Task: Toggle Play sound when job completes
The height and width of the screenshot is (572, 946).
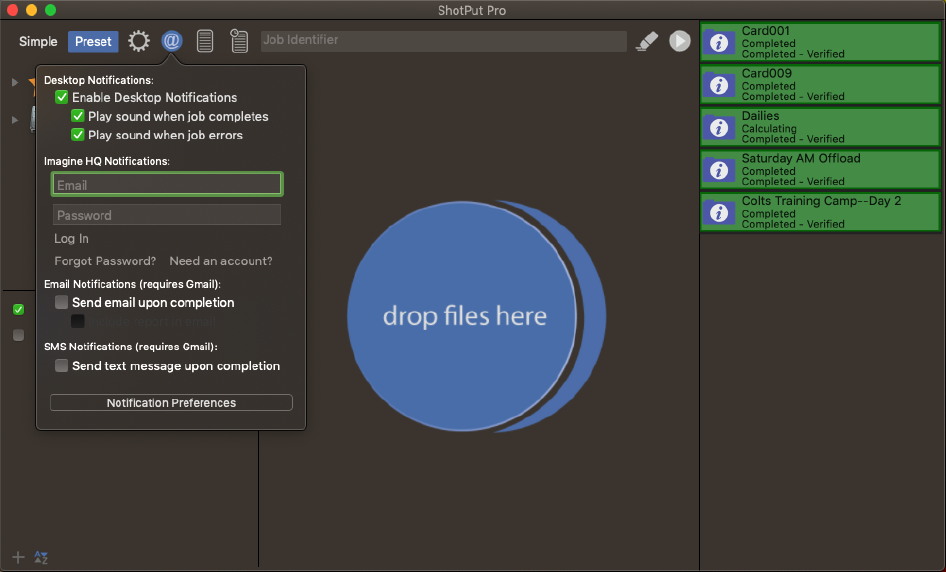Action: pos(78,116)
